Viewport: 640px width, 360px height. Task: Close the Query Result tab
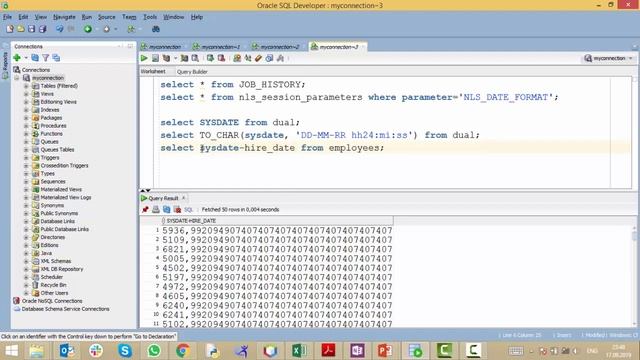click(x=184, y=198)
